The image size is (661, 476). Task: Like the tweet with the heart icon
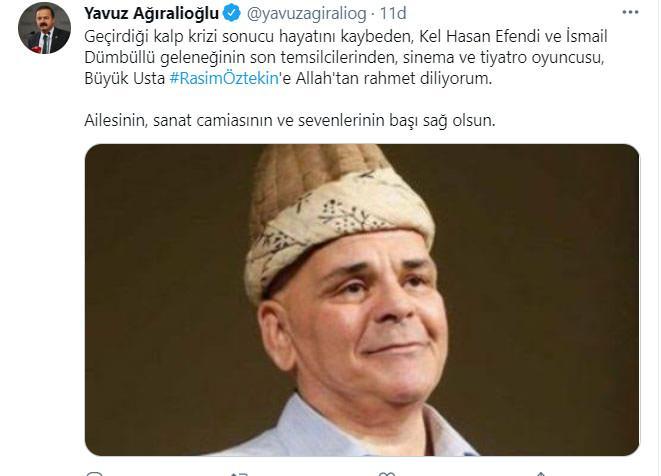click(x=387, y=474)
